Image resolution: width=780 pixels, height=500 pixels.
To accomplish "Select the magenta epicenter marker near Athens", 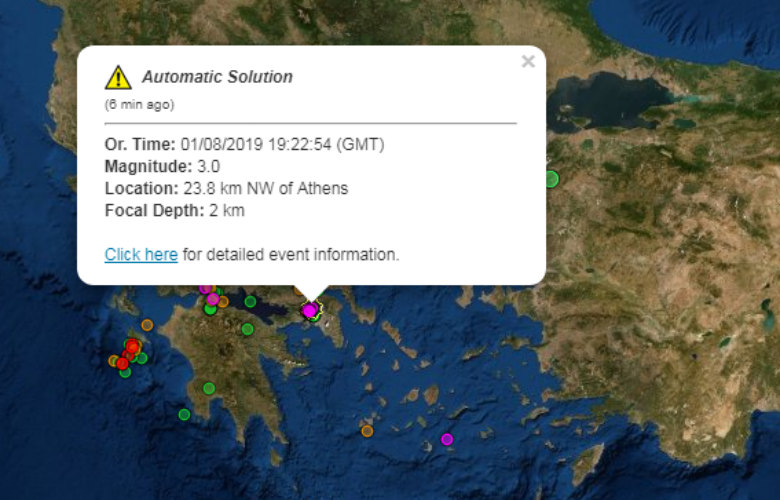I will 309,311.
